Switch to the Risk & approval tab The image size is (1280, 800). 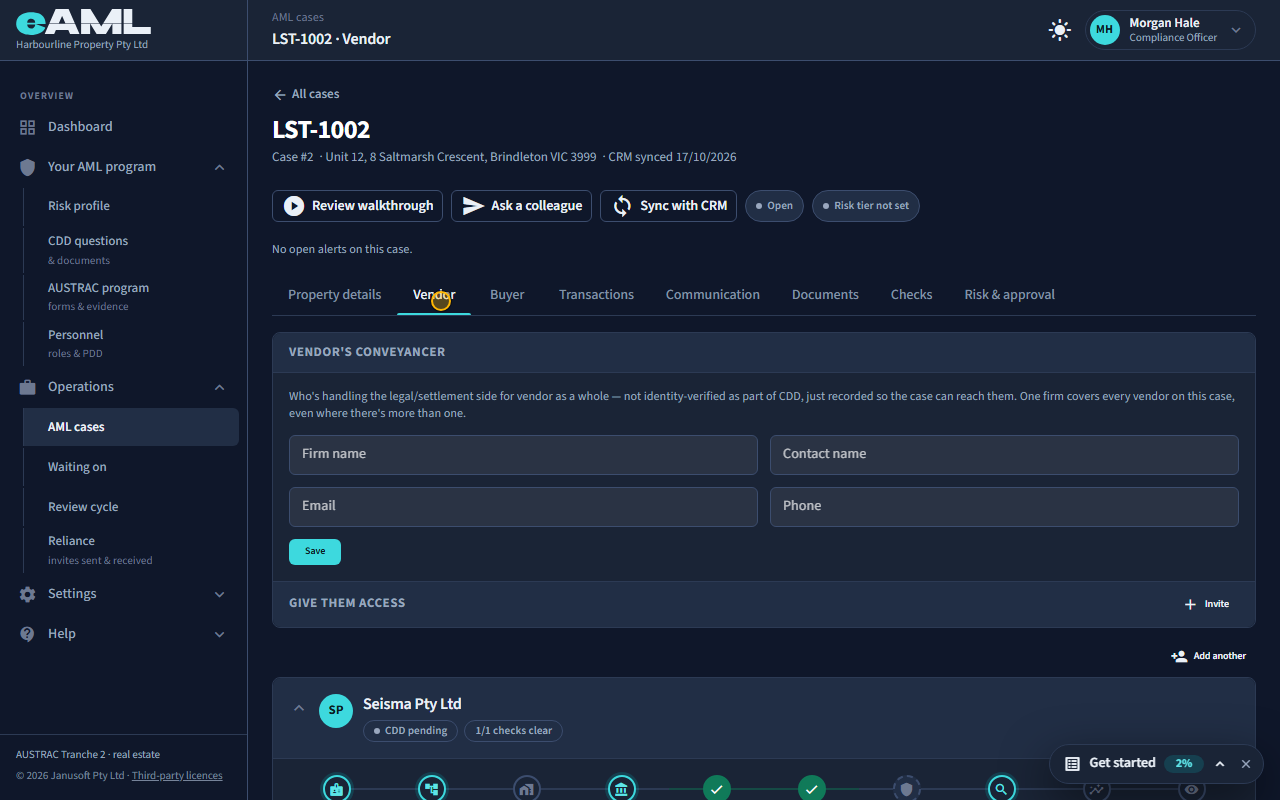pos(1009,295)
